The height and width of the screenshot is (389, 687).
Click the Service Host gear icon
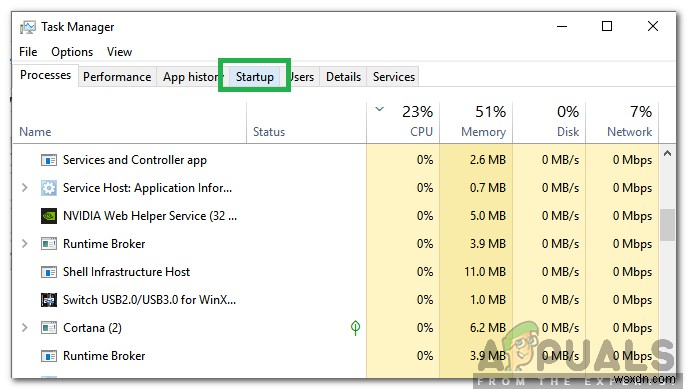tap(49, 188)
